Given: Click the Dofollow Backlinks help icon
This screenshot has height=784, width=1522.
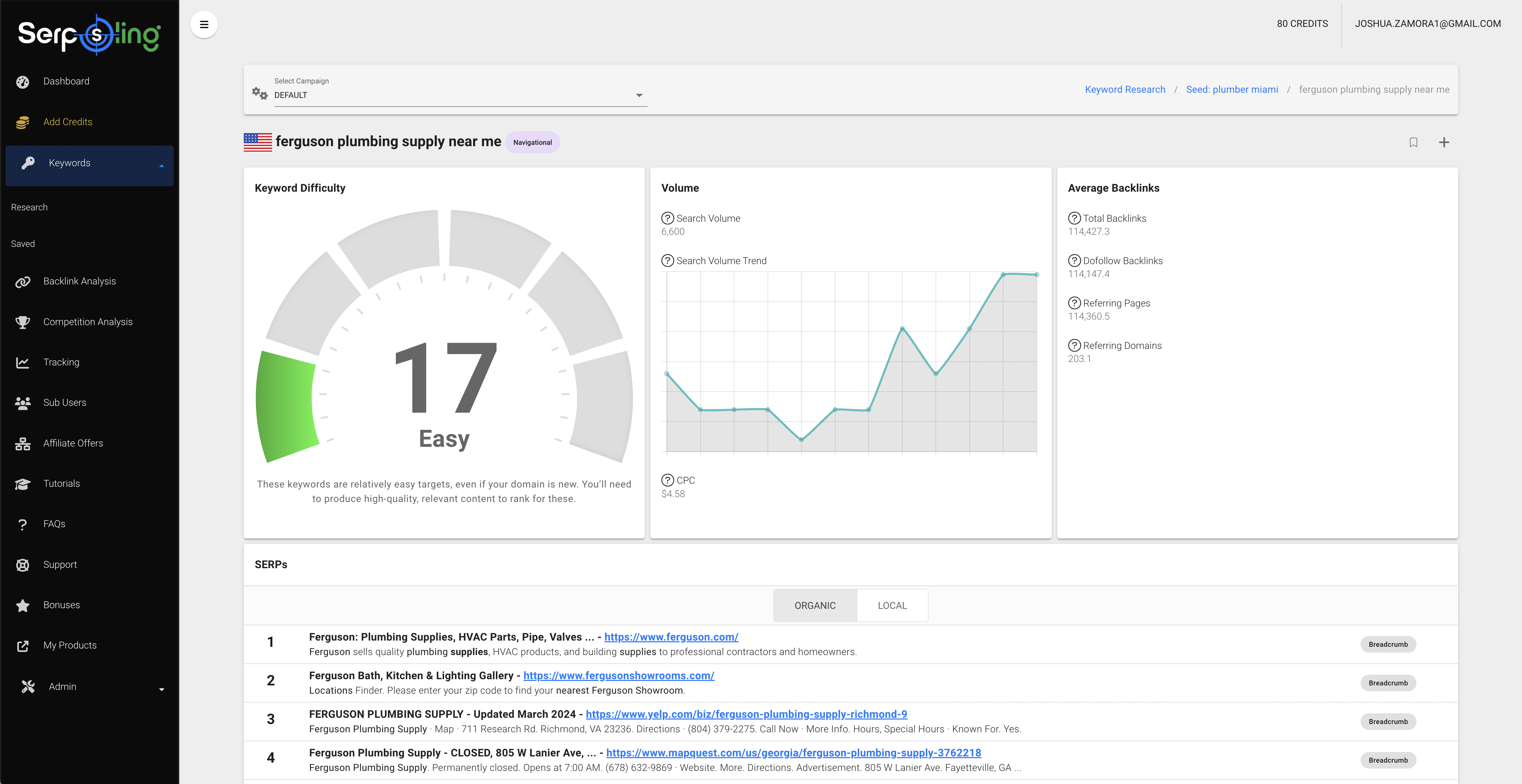Looking at the screenshot, I should (1074, 261).
